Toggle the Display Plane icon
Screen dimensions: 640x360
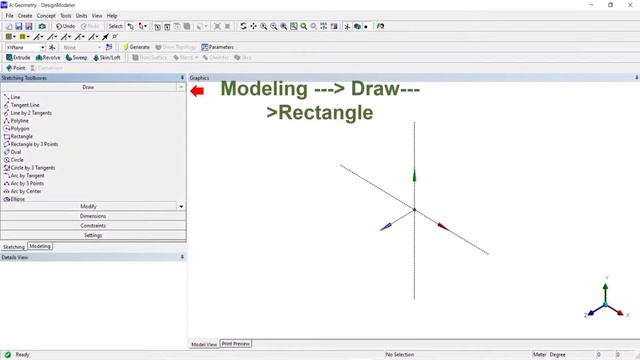tap(347, 27)
